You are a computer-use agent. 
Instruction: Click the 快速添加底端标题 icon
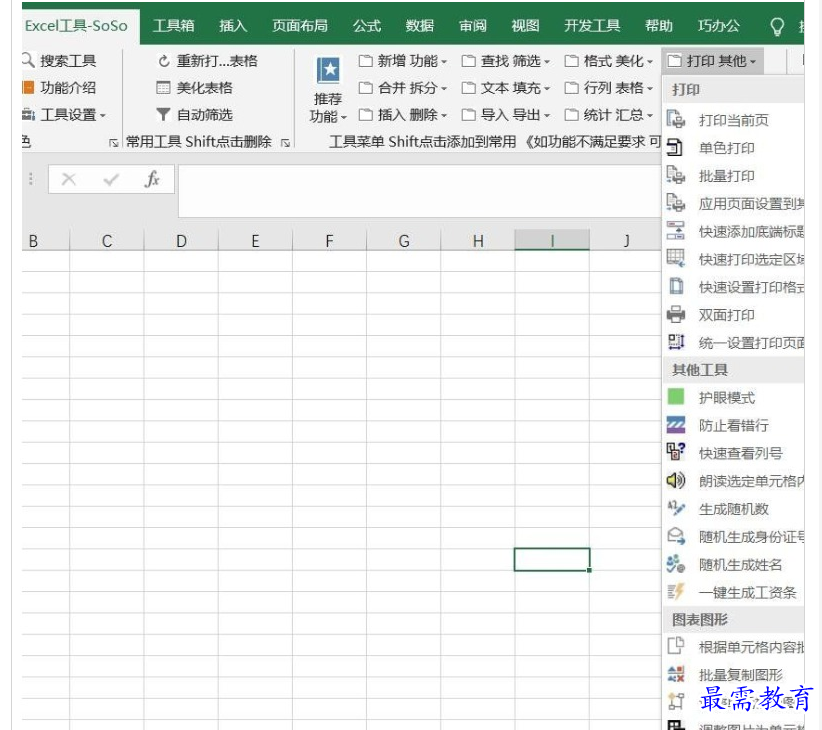coord(676,231)
